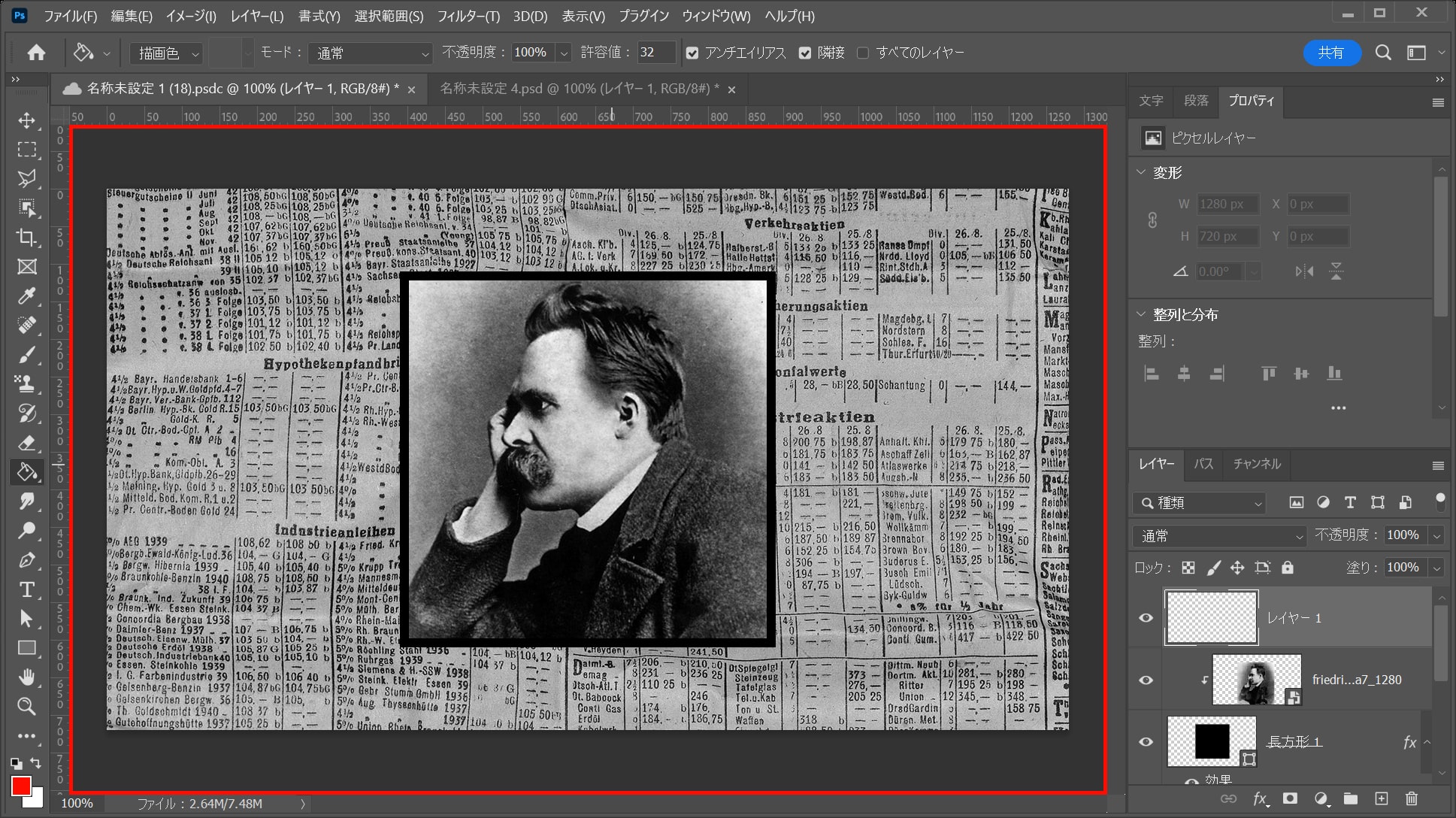The image size is (1456, 818).
Task: Select the Dodge tool
Action: [27, 531]
